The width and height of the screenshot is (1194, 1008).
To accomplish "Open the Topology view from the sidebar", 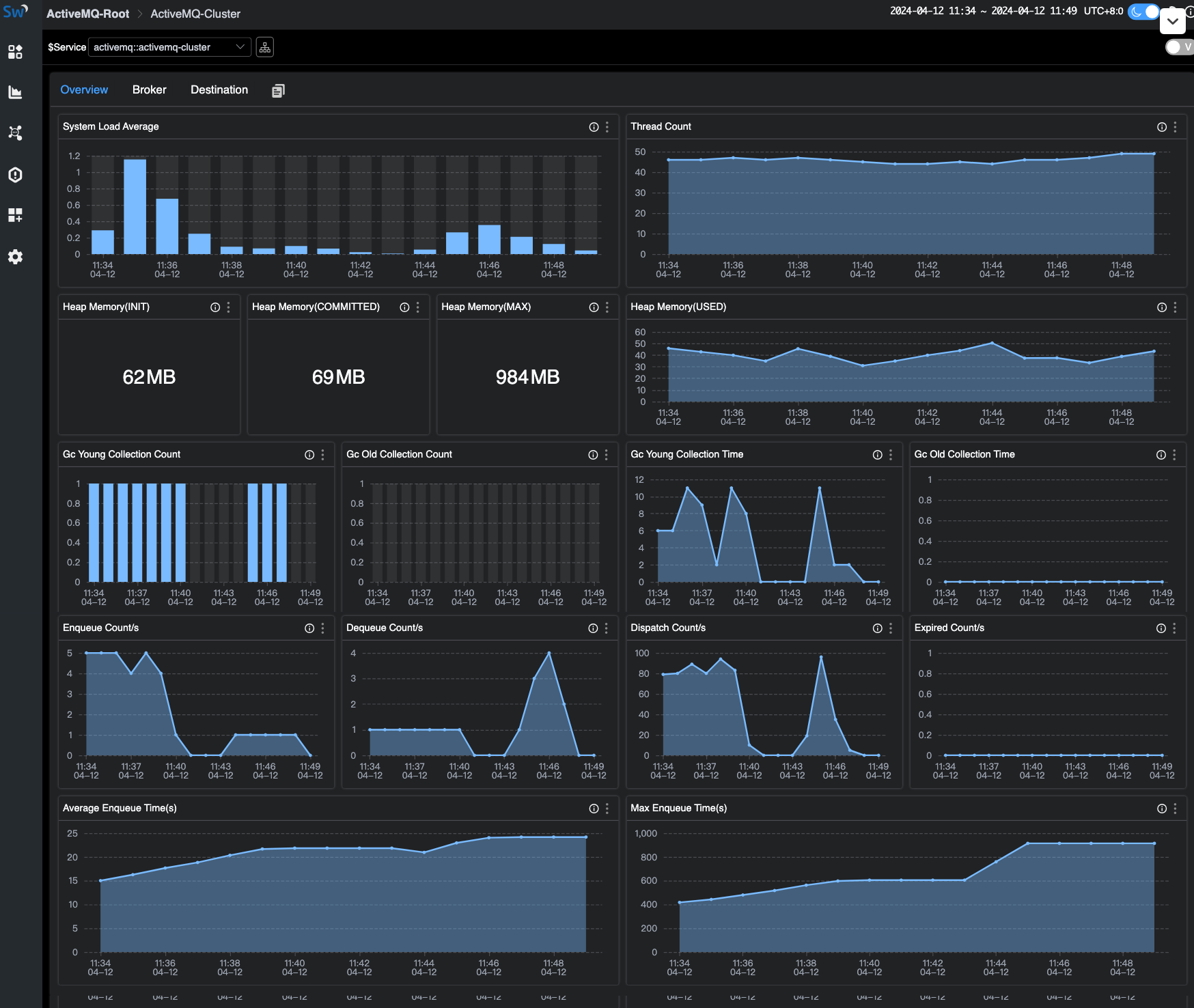I will point(15,133).
